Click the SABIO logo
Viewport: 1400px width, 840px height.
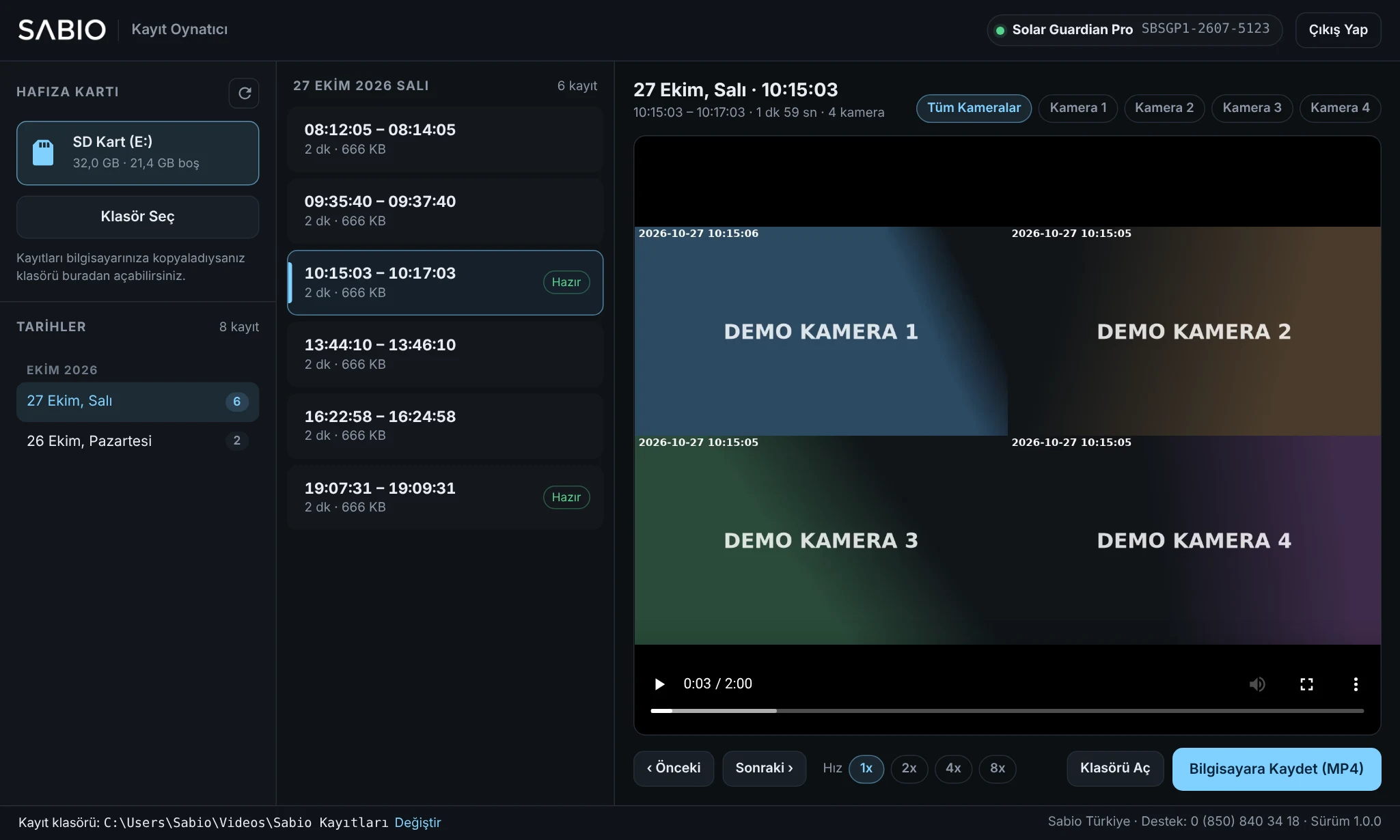(x=61, y=29)
